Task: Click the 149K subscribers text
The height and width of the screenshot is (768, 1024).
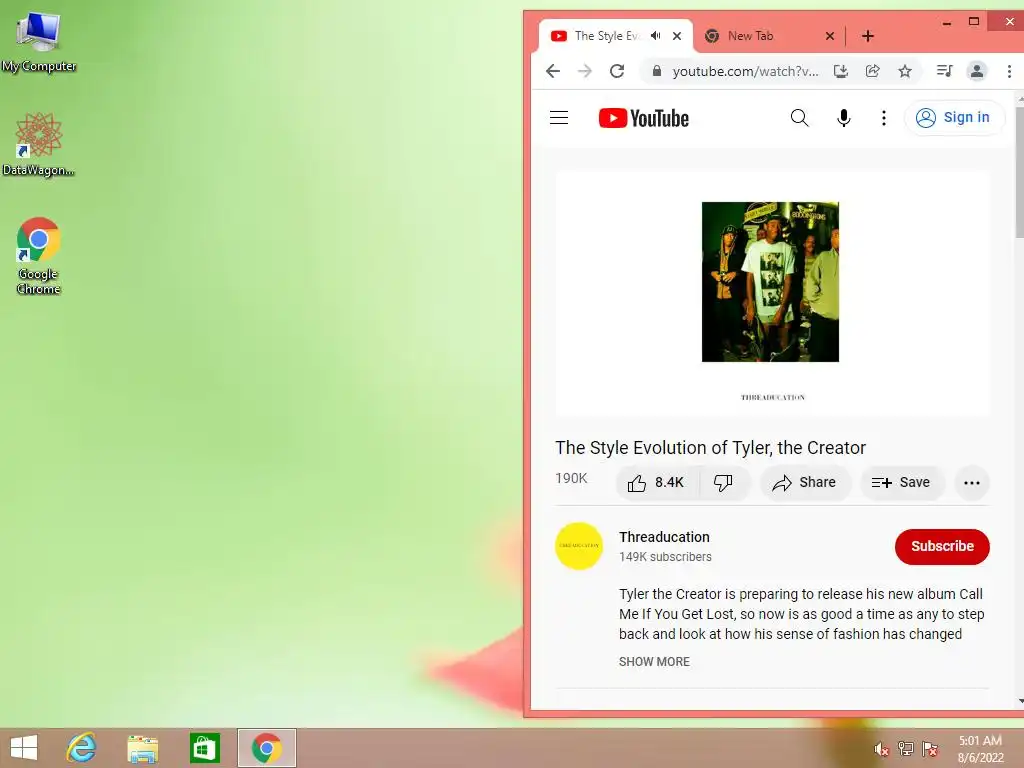Action: point(665,557)
